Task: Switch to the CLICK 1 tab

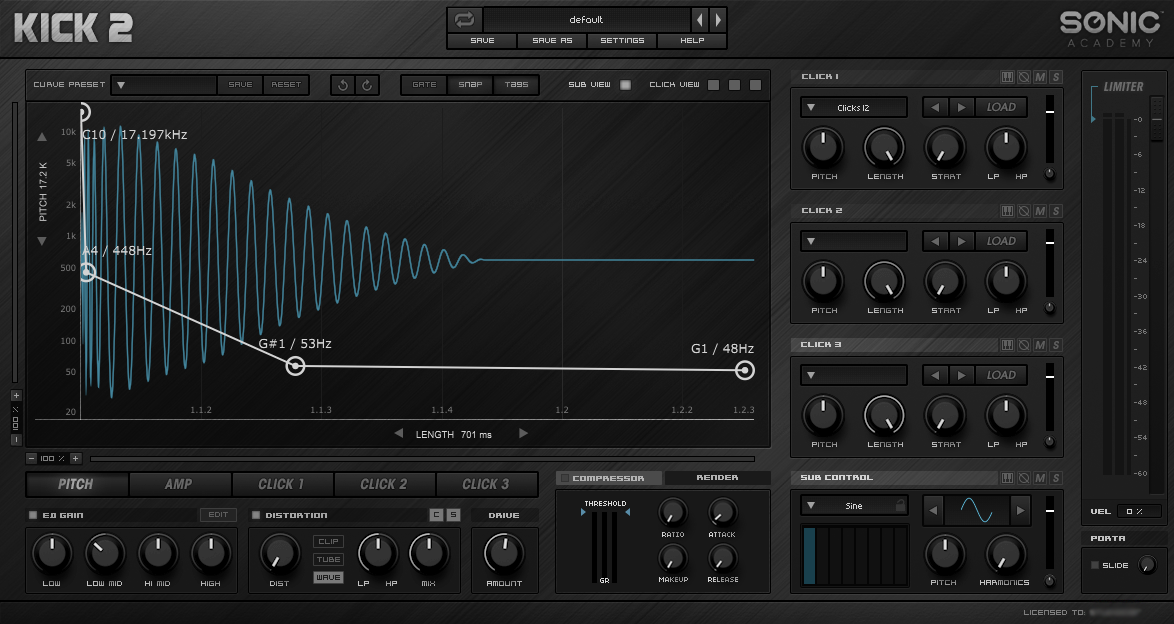Action: pos(282,484)
